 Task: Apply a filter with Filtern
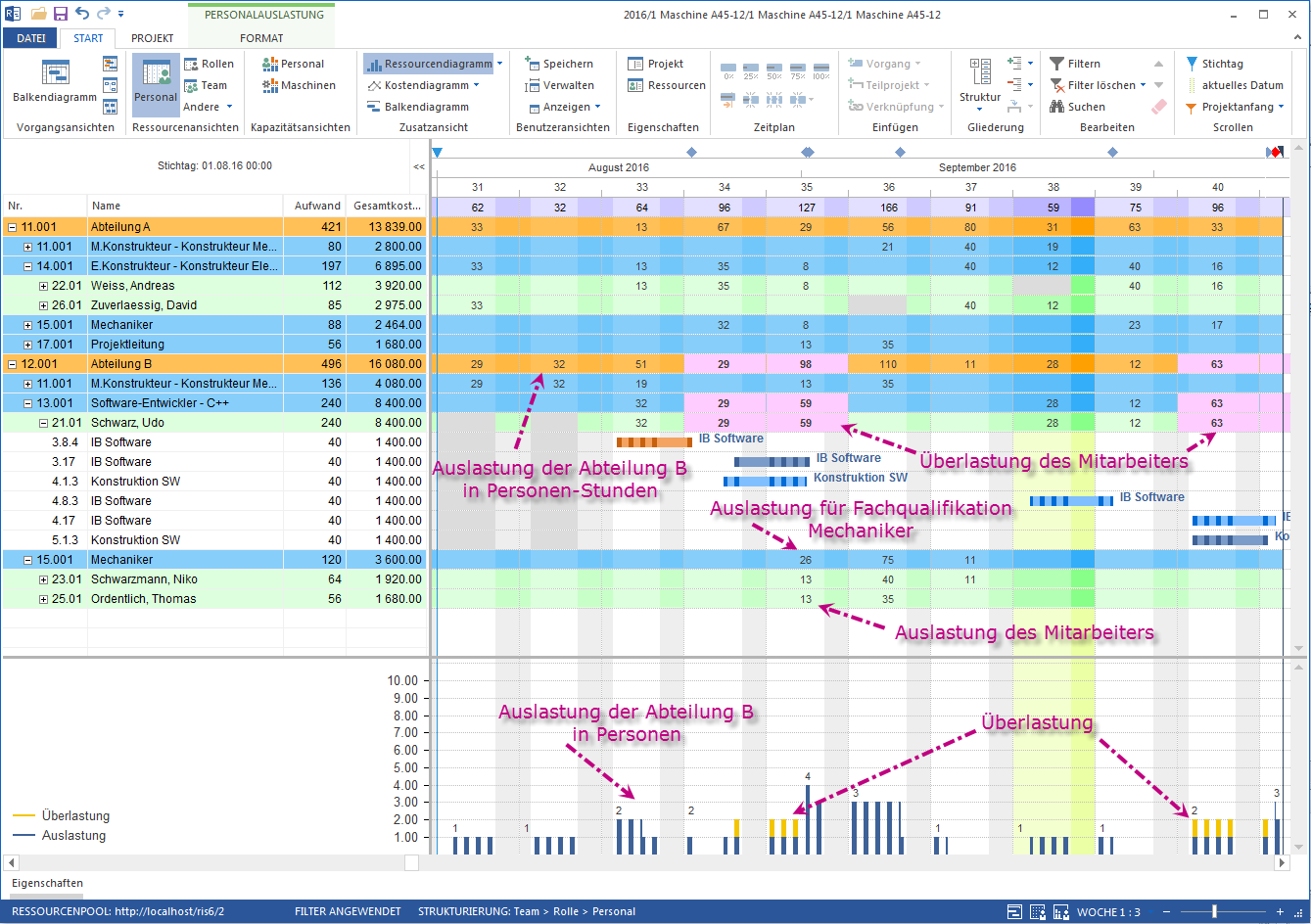point(1075,64)
